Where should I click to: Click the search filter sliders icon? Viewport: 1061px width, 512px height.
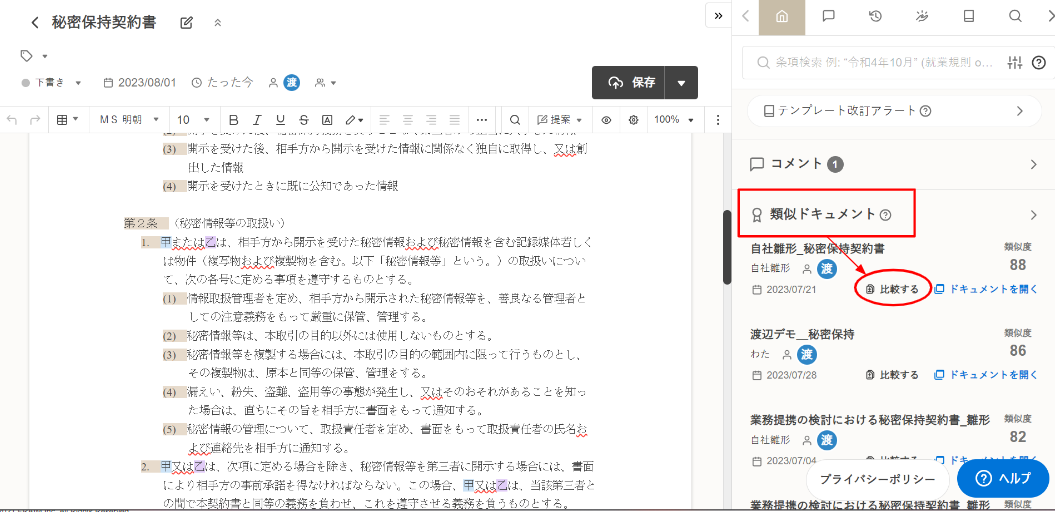[x=1014, y=62]
